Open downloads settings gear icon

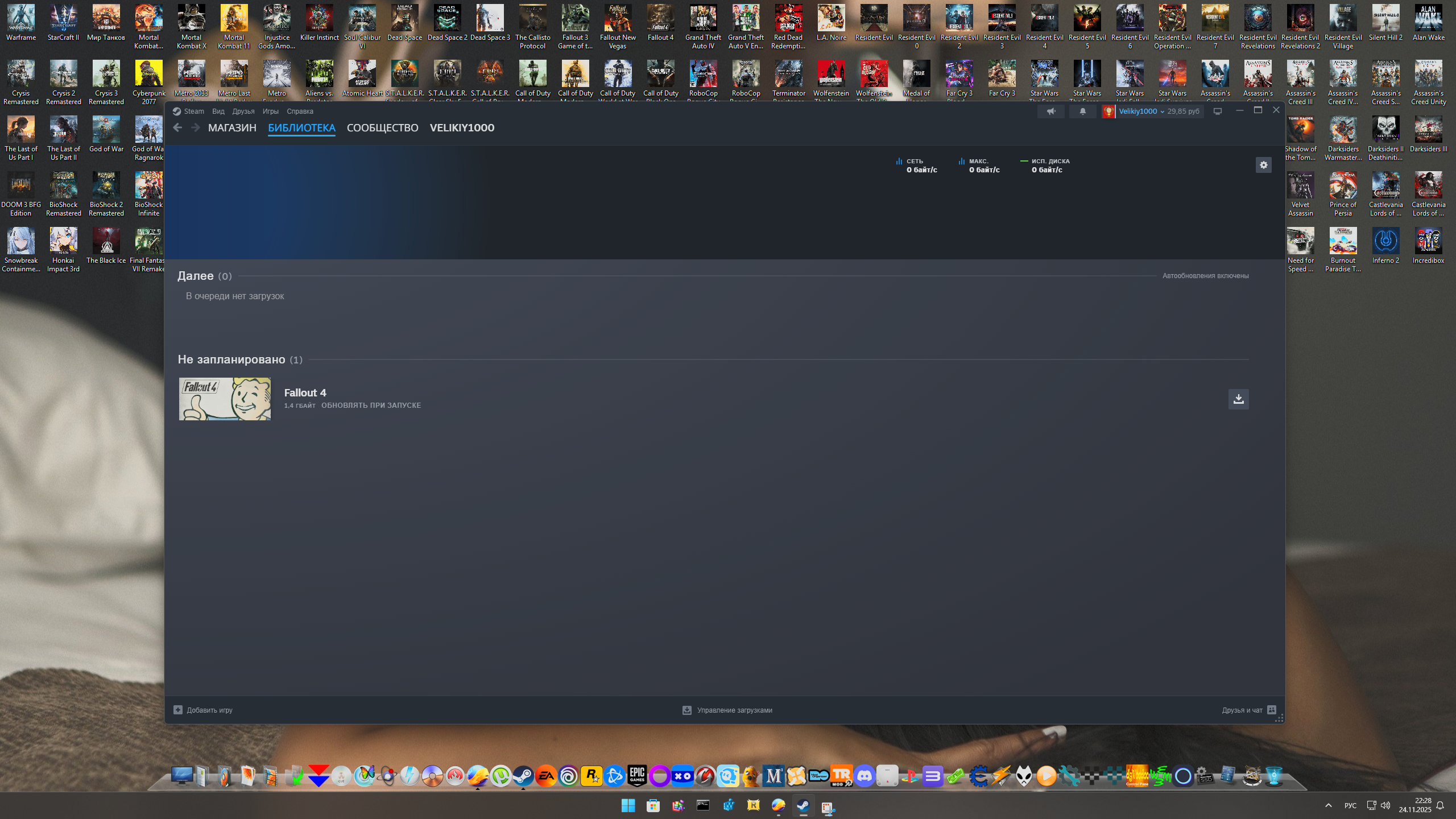click(x=1263, y=165)
